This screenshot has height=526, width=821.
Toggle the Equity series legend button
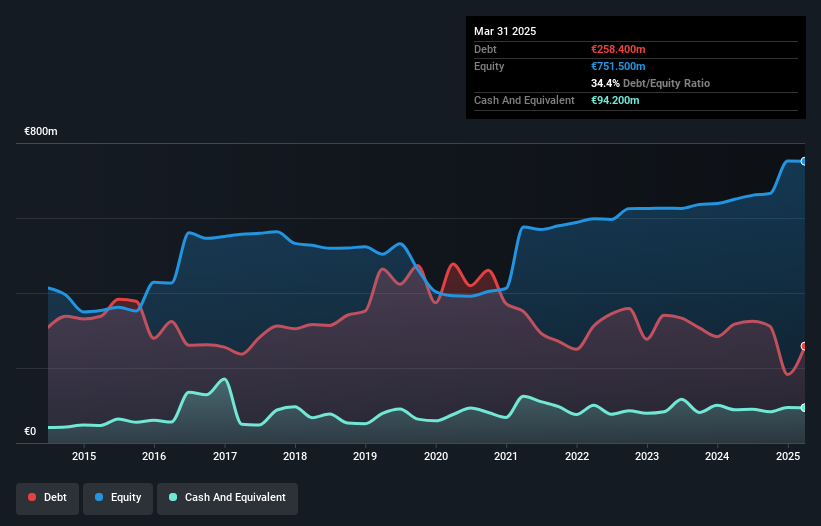[118, 498]
